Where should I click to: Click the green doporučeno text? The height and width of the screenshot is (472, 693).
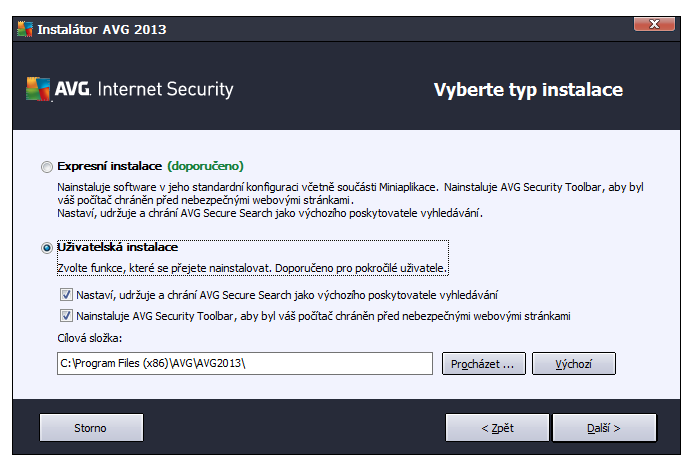point(206,166)
